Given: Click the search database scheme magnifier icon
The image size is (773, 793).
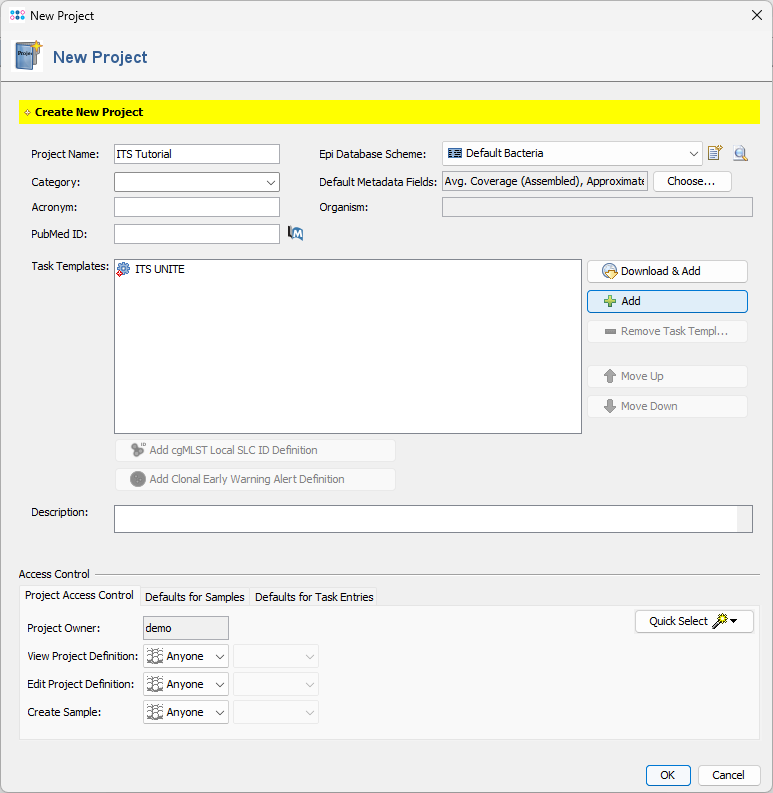Looking at the screenshot, I should point(740,153).
